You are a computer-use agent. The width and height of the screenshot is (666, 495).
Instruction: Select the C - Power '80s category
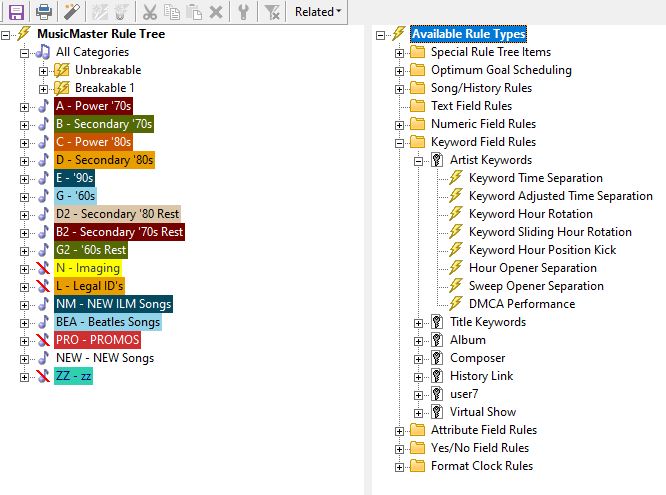click(x=93, y=142)
